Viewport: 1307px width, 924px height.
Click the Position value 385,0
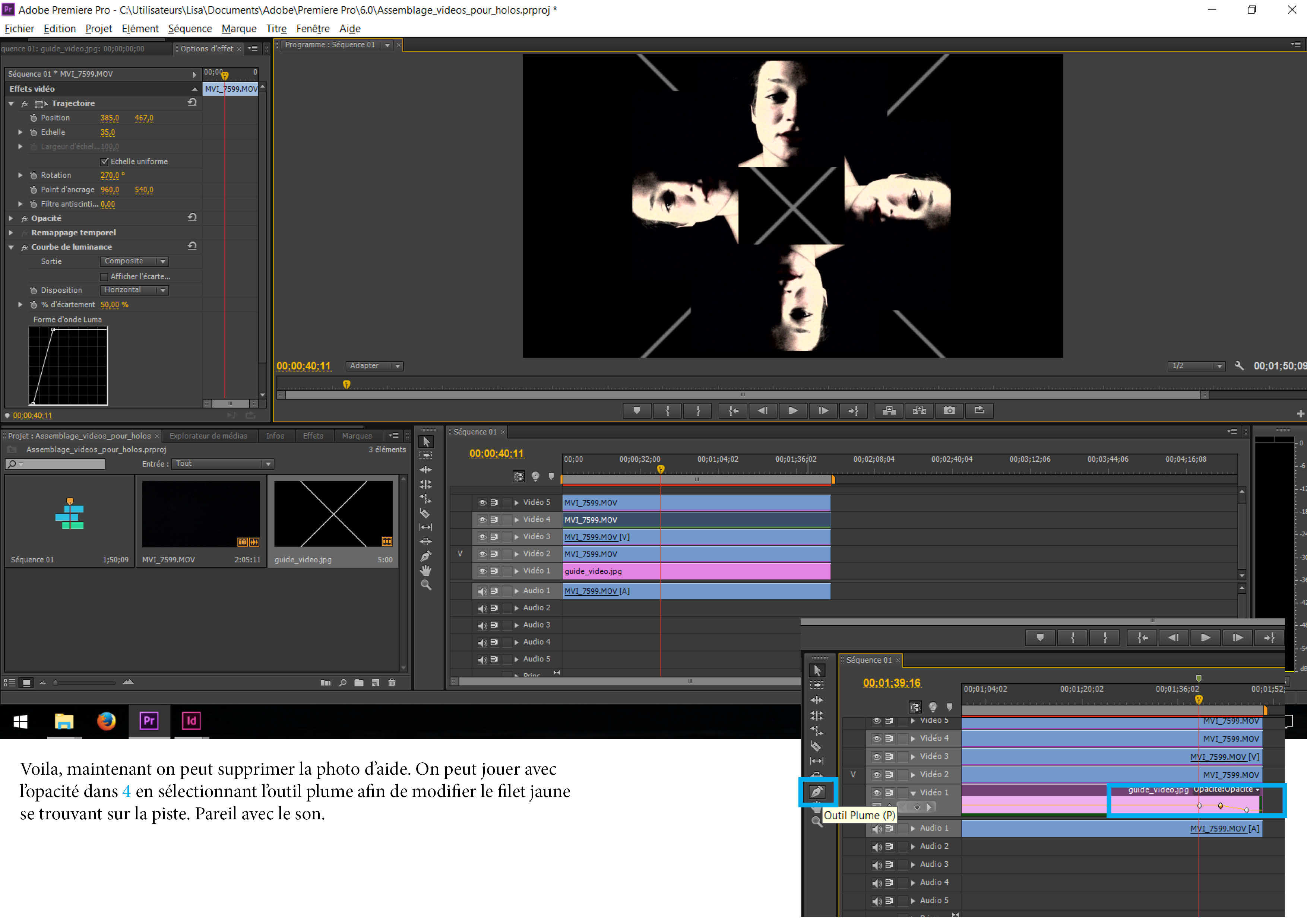coord(109,118)
